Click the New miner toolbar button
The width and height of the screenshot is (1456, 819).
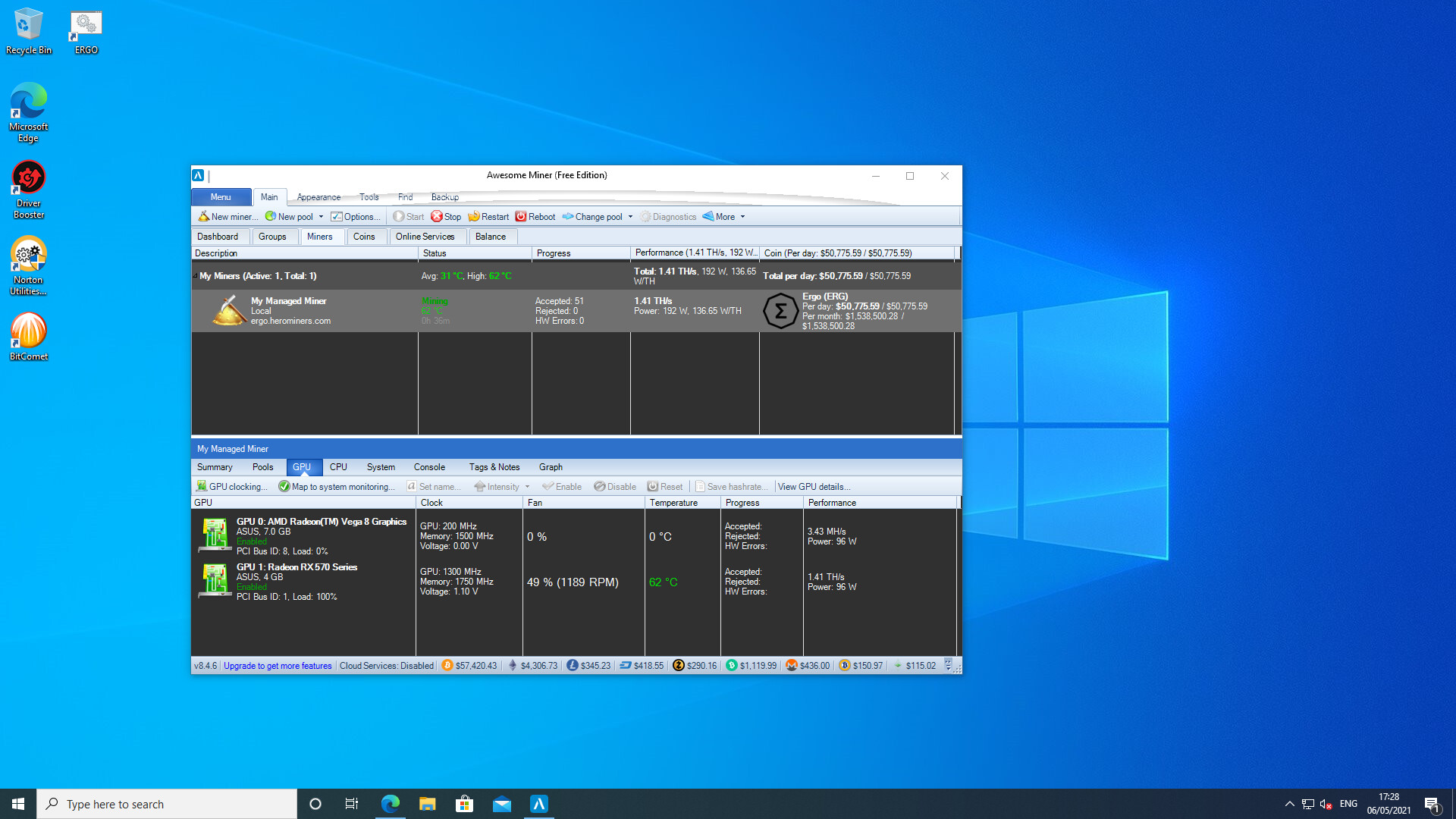point(227,217)
